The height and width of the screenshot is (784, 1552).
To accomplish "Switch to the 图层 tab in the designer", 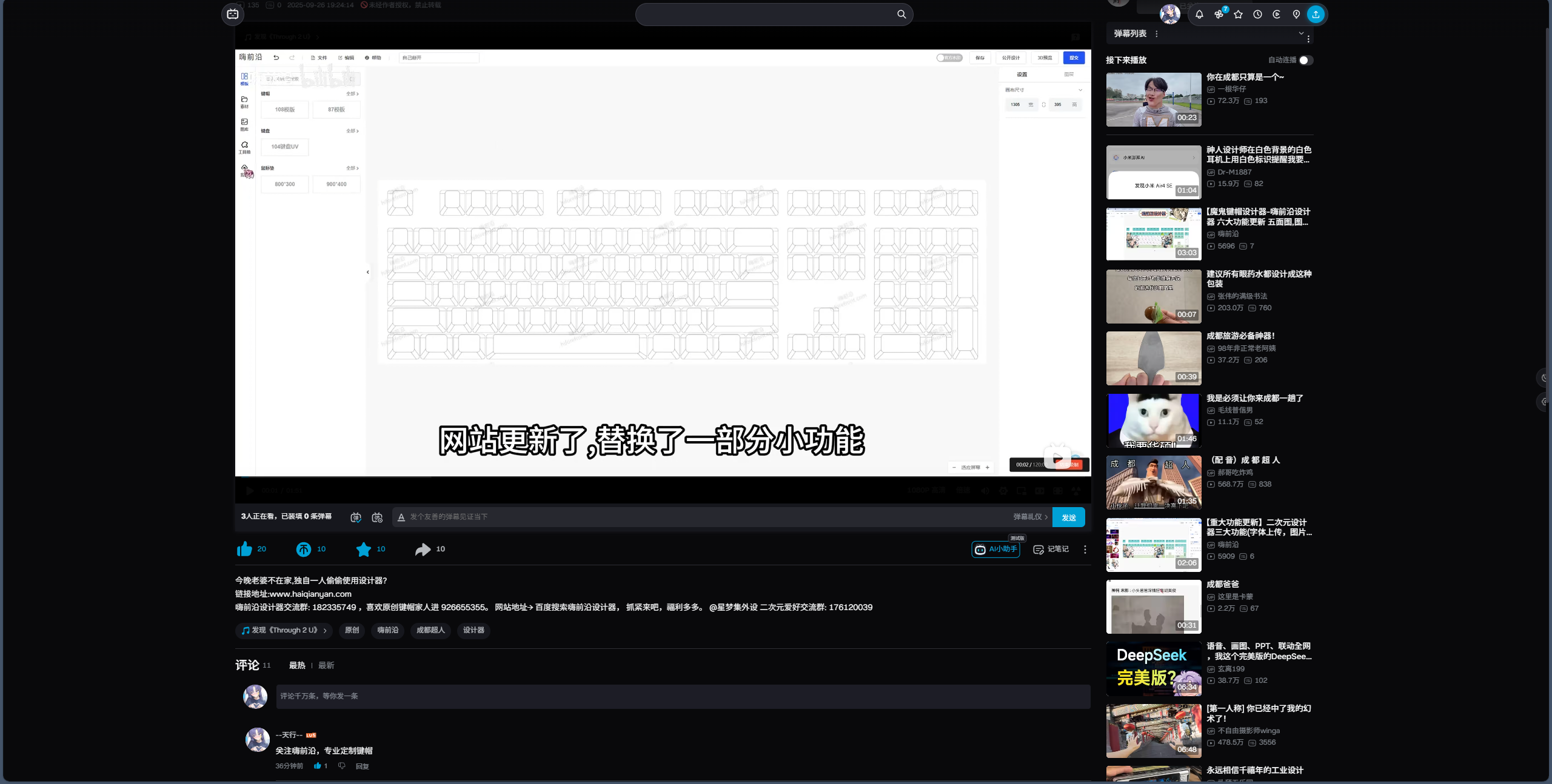I will [1070, 74].
